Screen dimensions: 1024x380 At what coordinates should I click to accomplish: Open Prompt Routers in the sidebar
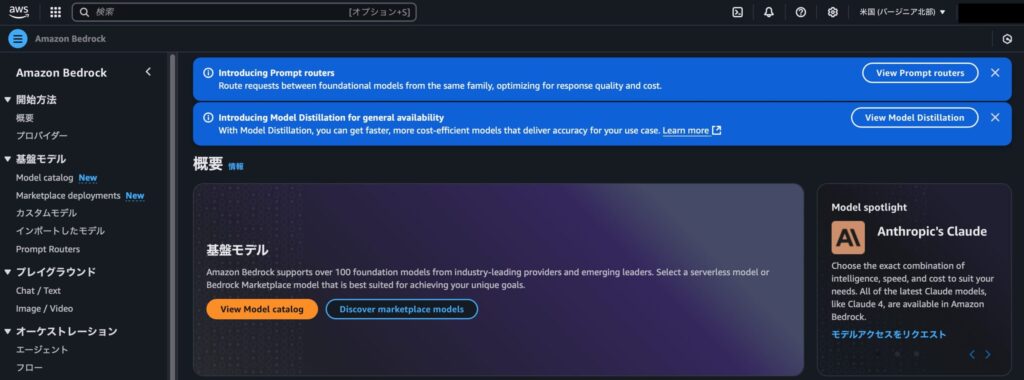point(48,249)
